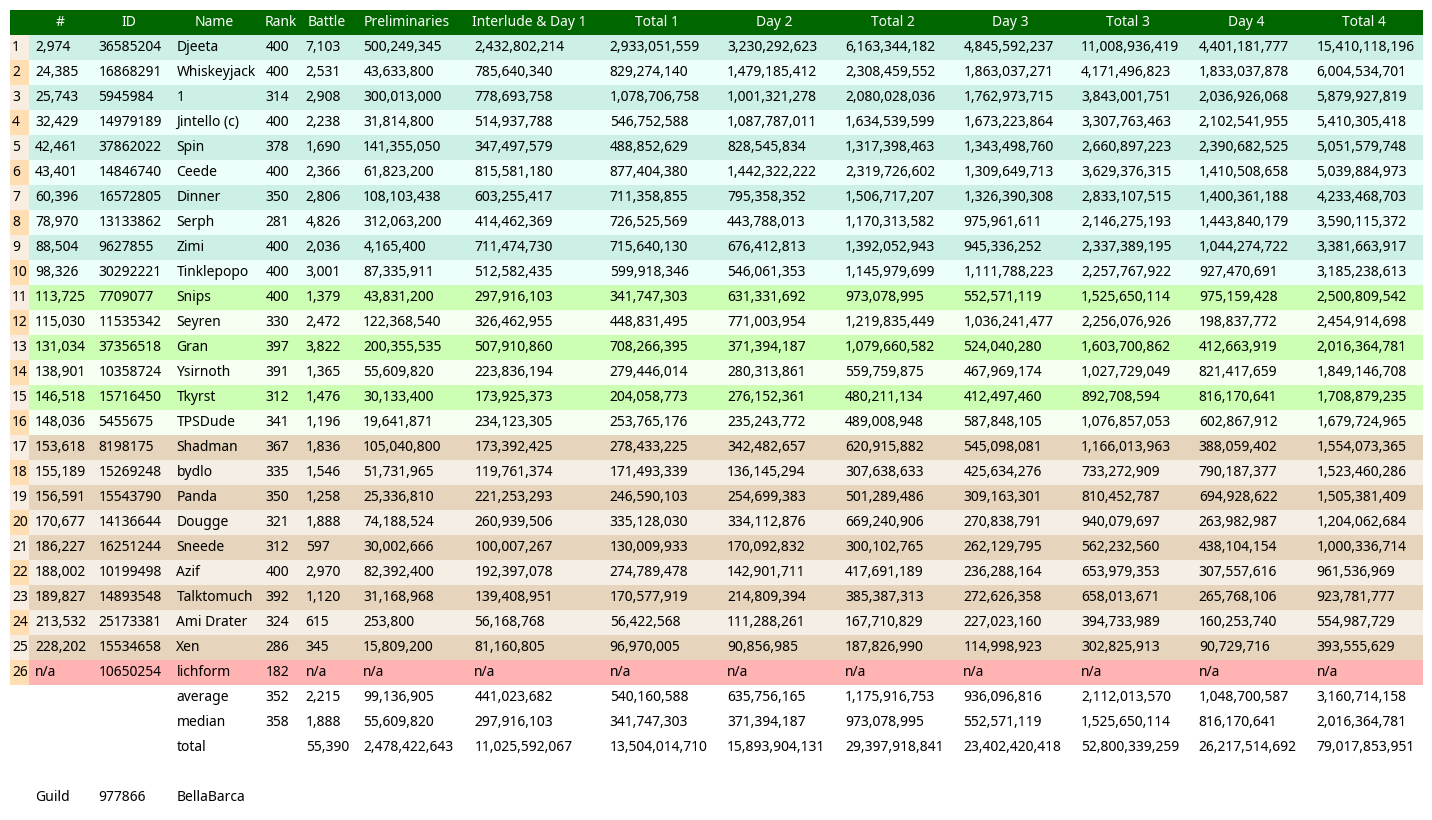Select Serph's Battle value '4,826'
The image size is (1432, 820).
pos(323,221)
